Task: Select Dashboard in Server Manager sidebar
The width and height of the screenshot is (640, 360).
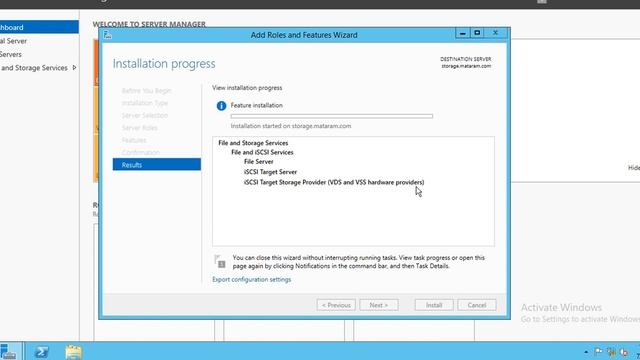Action: coord(39,27)
